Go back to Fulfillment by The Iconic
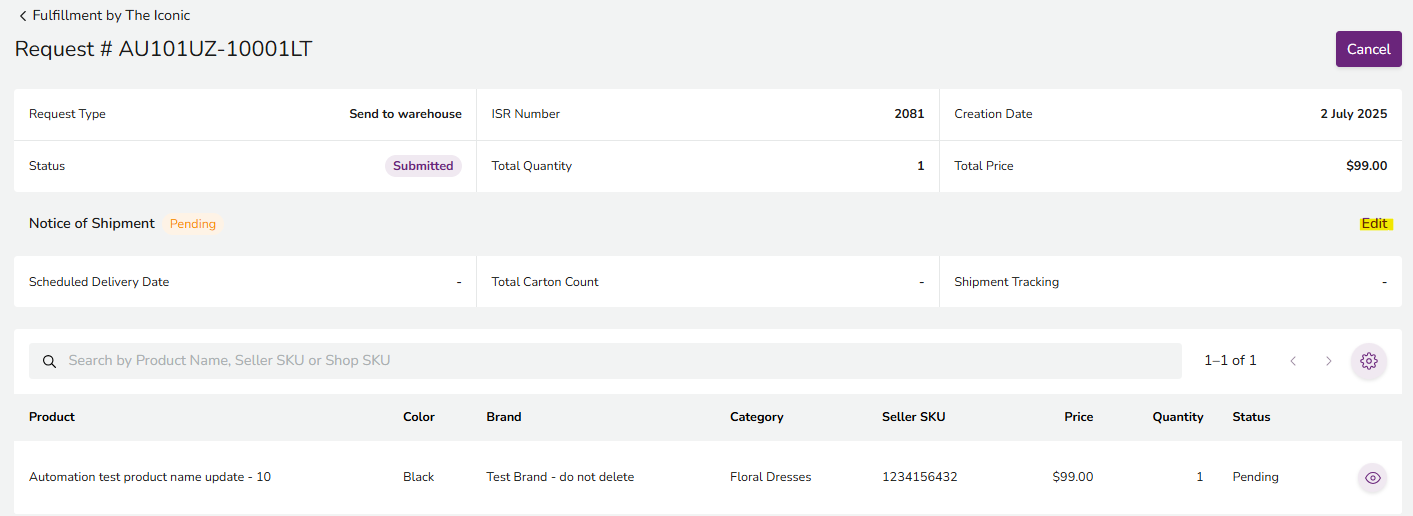The height and width of the screenshot is (516, 1413). click(x=104, y=16)
